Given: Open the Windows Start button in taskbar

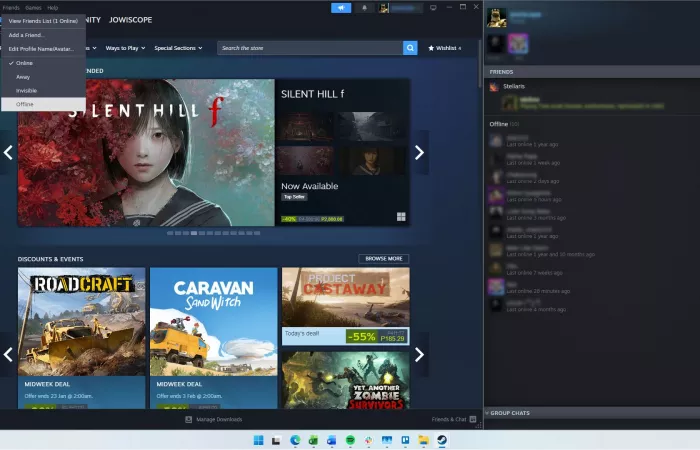Looking at the screenshot, I should (x=259, y=440).
